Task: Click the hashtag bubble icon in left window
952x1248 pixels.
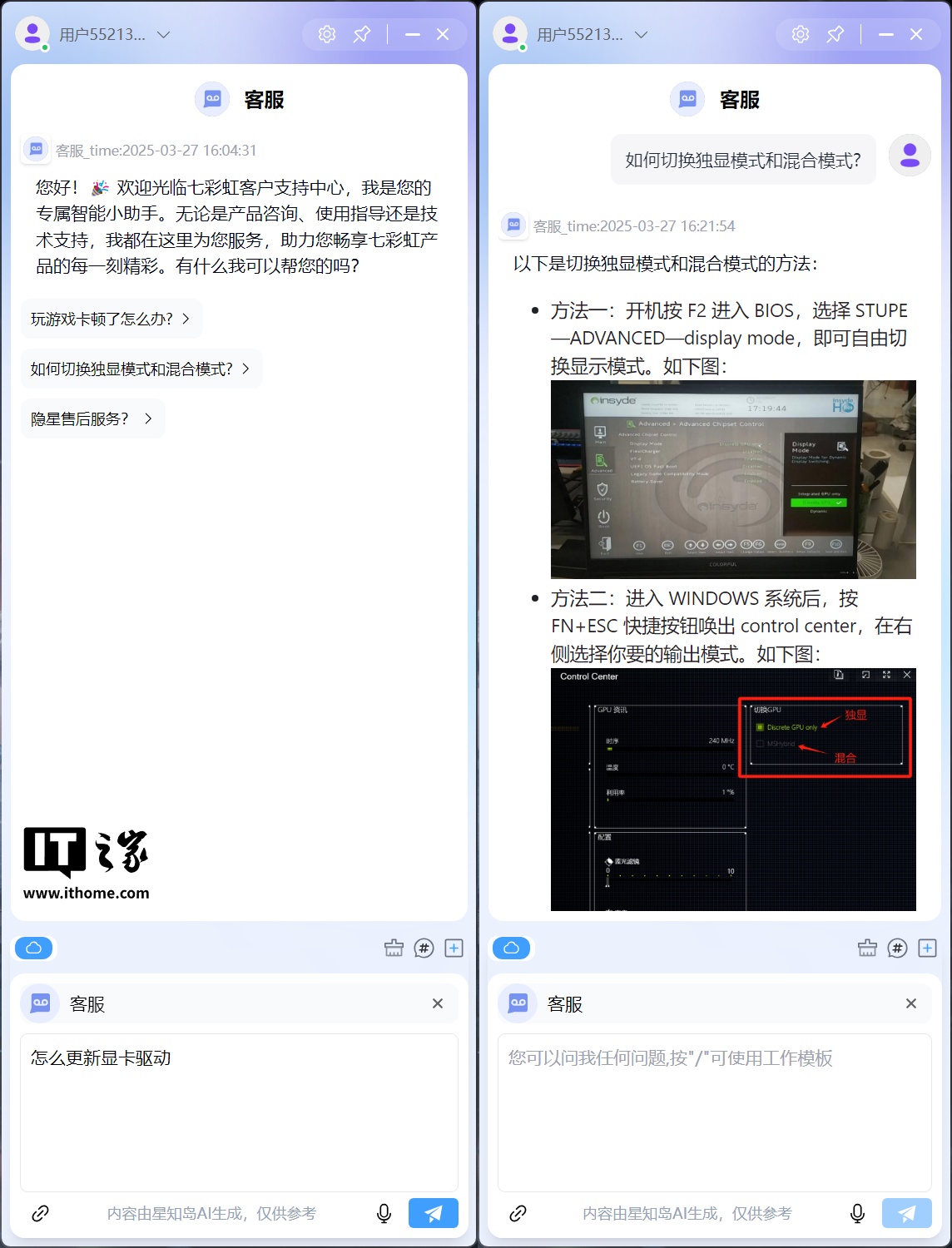Action: point(424,948)
